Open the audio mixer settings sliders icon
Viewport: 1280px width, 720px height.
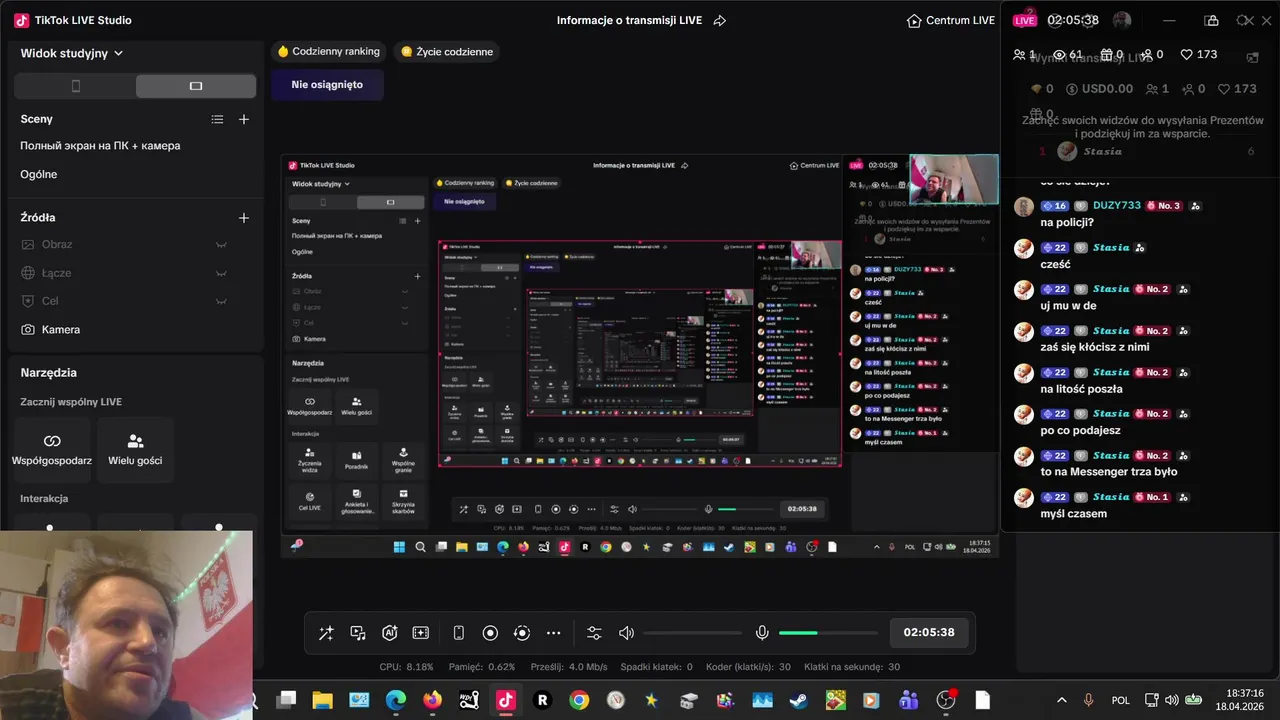[x=594, y=633]
